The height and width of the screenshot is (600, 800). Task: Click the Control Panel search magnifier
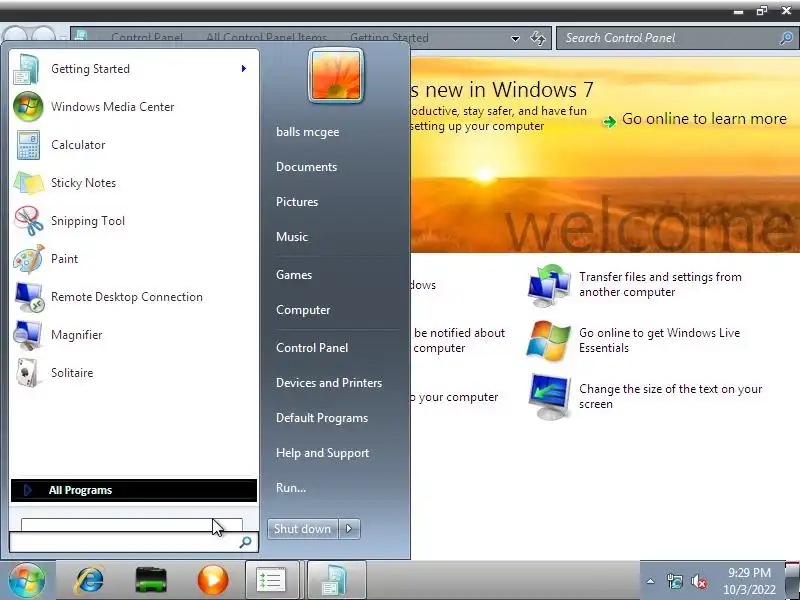coord(786,38)
